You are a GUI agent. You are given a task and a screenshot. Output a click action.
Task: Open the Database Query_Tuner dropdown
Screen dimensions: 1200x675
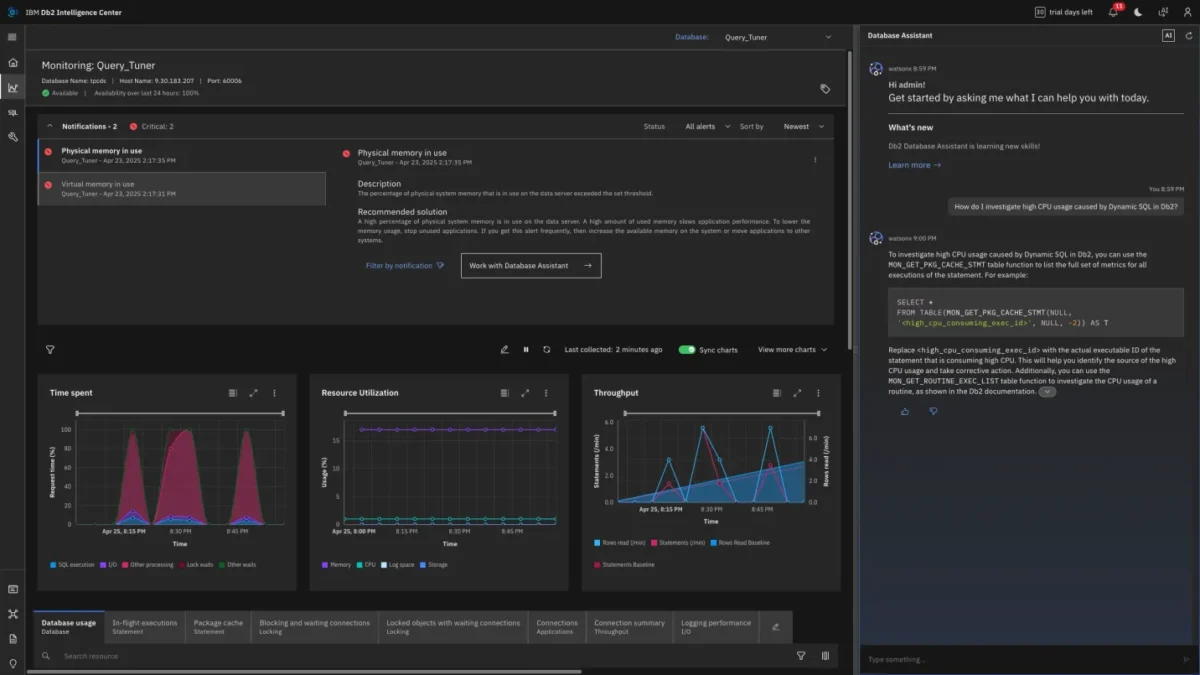tap(777, 37)
